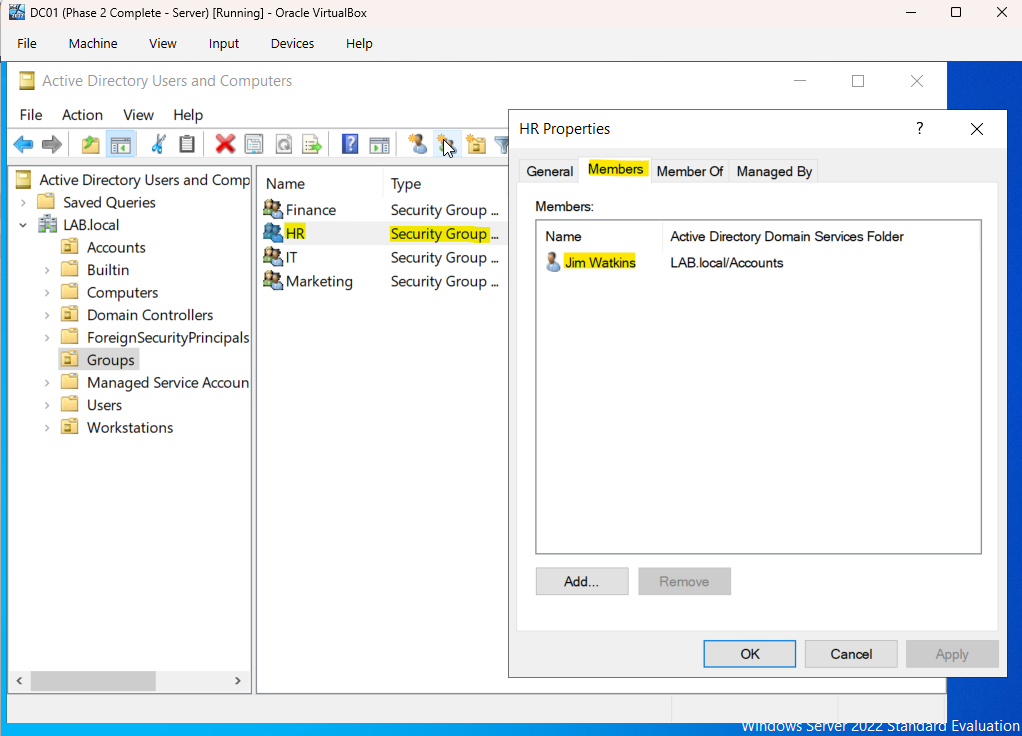This screenshot has width=1022, height=736.
Task: Expand the ForeignSecurityPrincipals node
Action: pyautogui.click(x=47, y=338)
